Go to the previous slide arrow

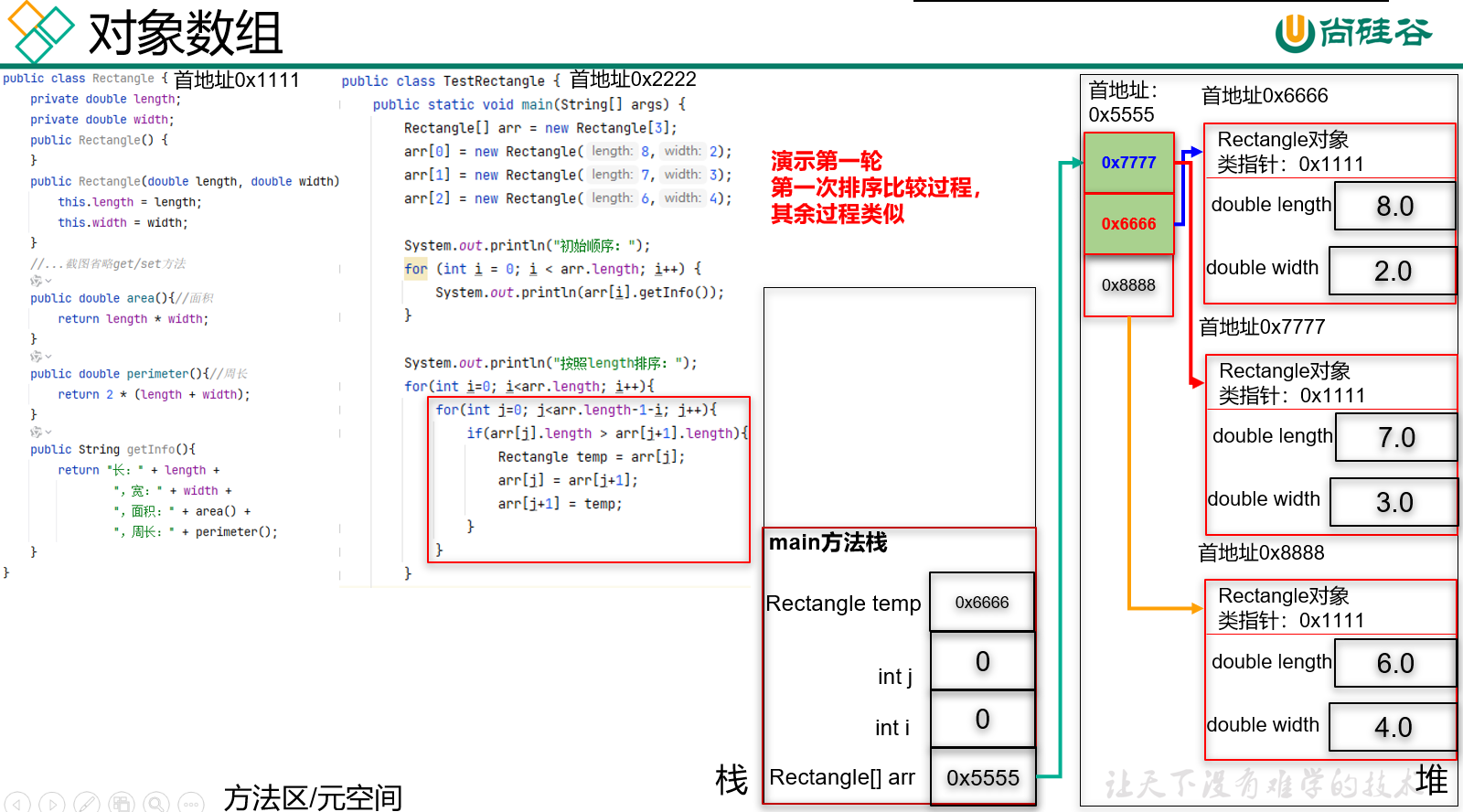(x=16, y=803)
